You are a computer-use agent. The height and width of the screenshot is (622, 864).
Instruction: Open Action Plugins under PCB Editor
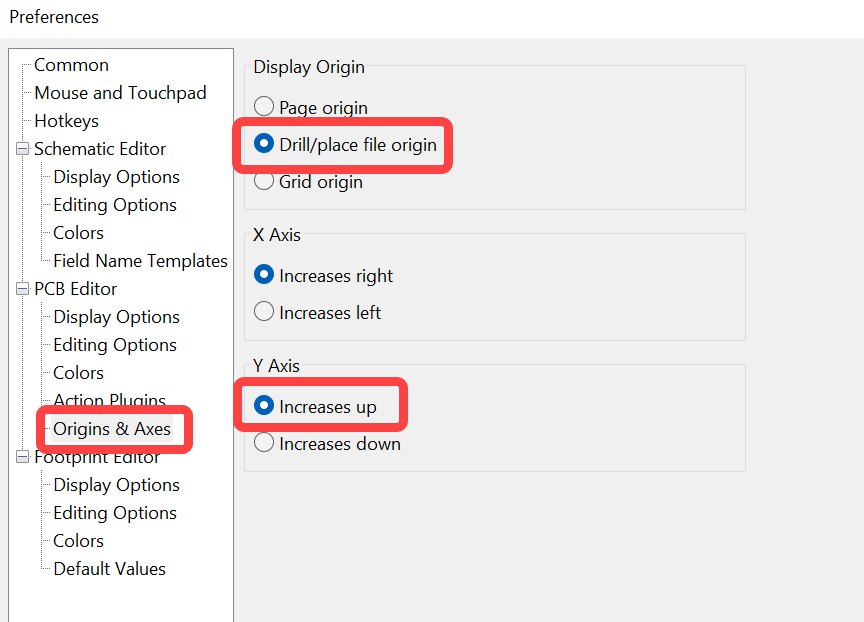point(110,400)
